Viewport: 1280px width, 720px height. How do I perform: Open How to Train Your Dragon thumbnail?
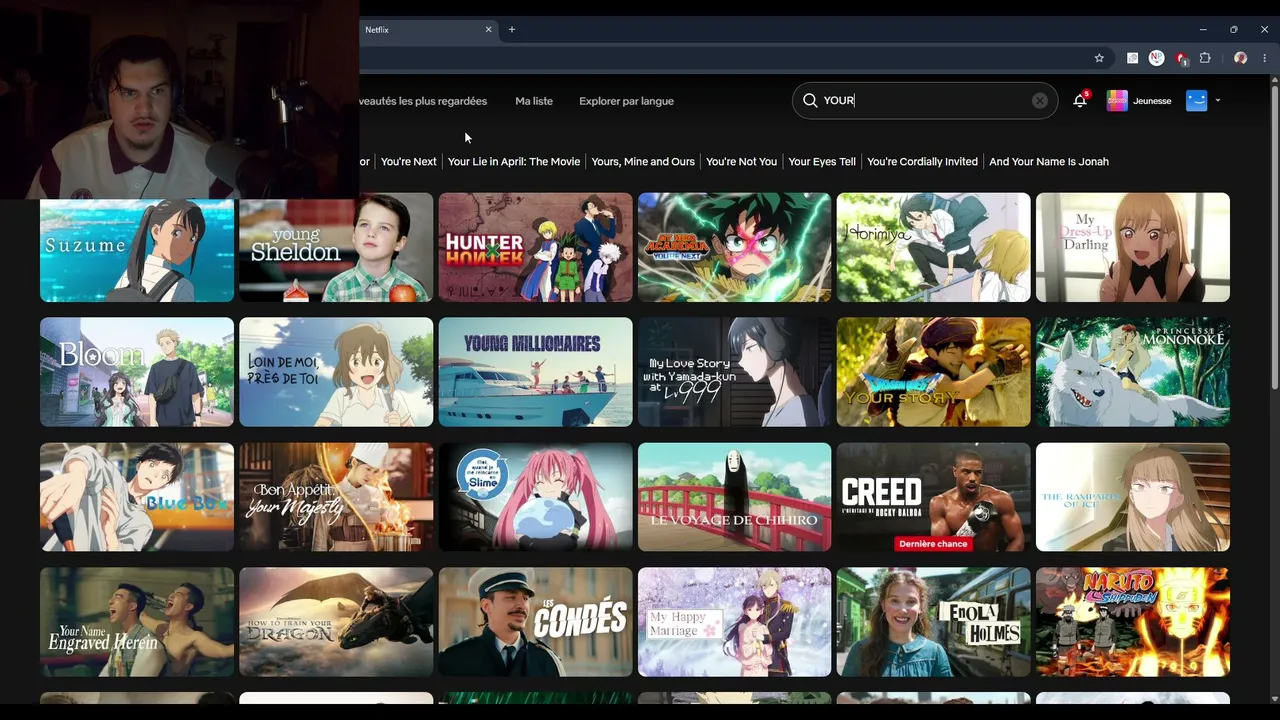336,622
